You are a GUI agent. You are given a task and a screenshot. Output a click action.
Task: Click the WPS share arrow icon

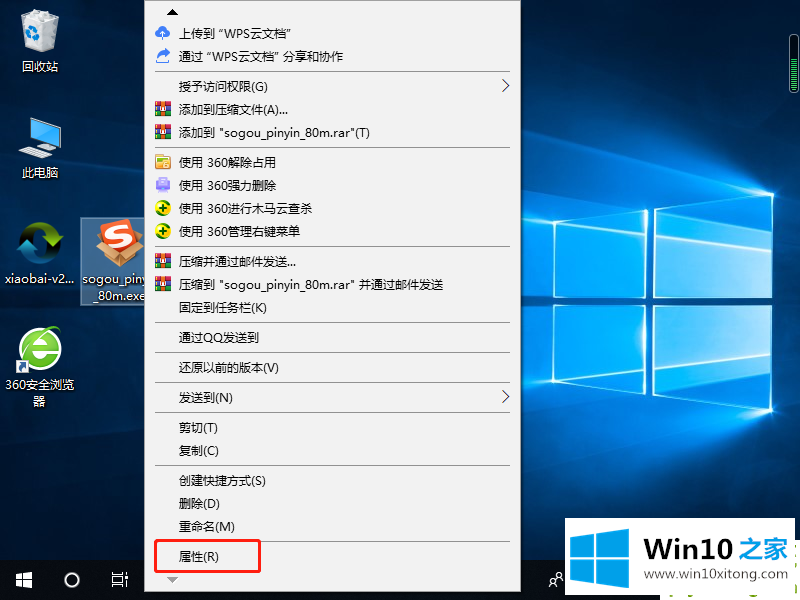pos(163,56)
